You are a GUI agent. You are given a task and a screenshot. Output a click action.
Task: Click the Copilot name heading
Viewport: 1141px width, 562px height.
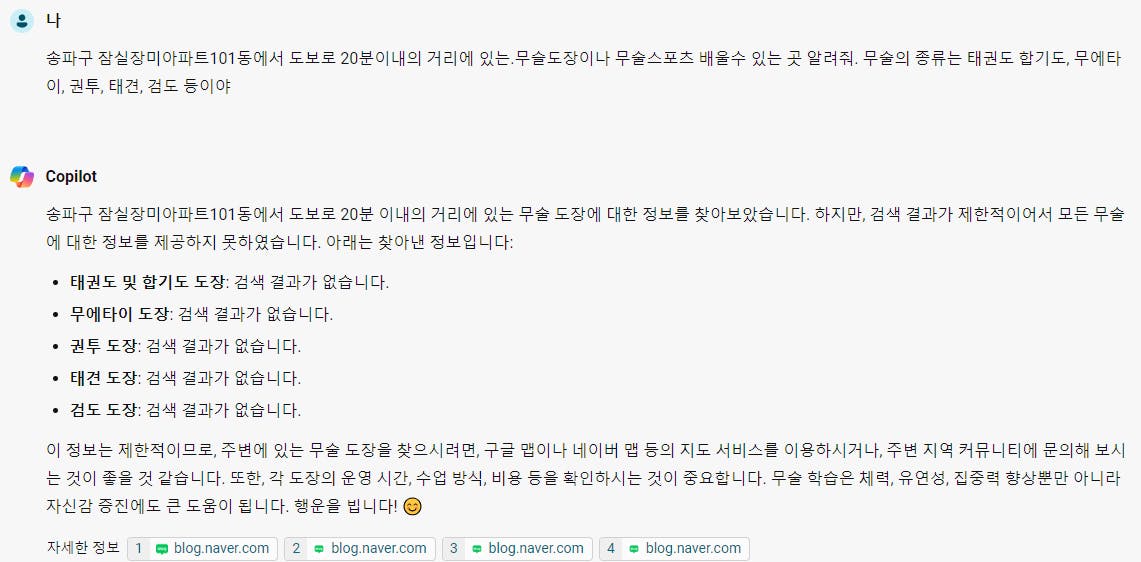(71, 177)
